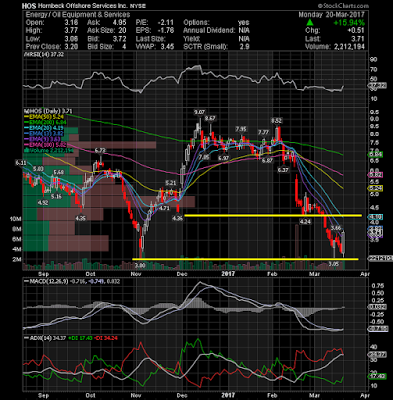This screenshot has height=400, width=393.
Task: Click the Ask value 4.95
Action: pos(120,23)
